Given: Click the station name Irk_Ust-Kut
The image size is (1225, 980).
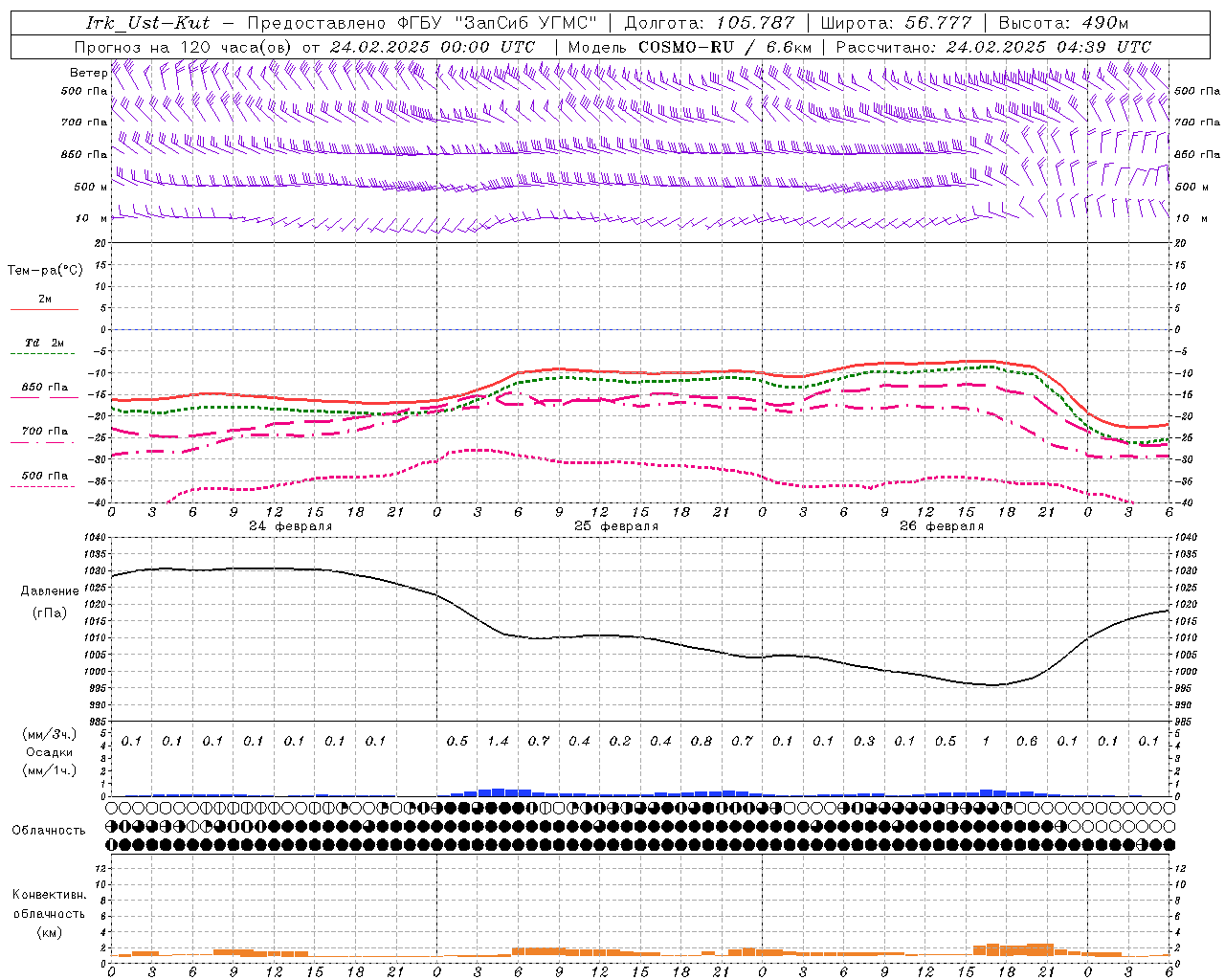Looking at the screenshot, I should tap(147, 23).
